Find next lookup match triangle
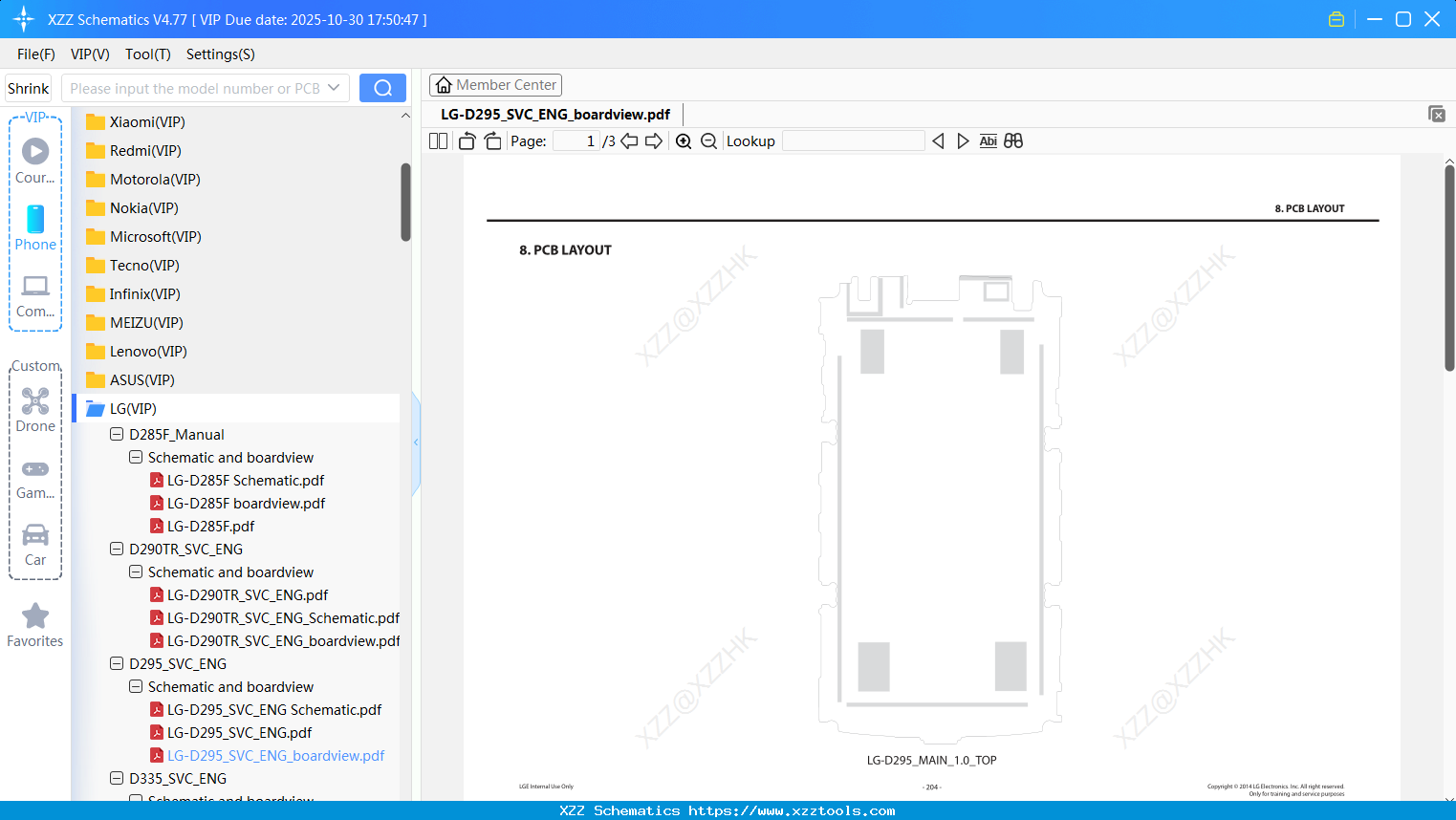1456x820 pixels. click(963, 141)
